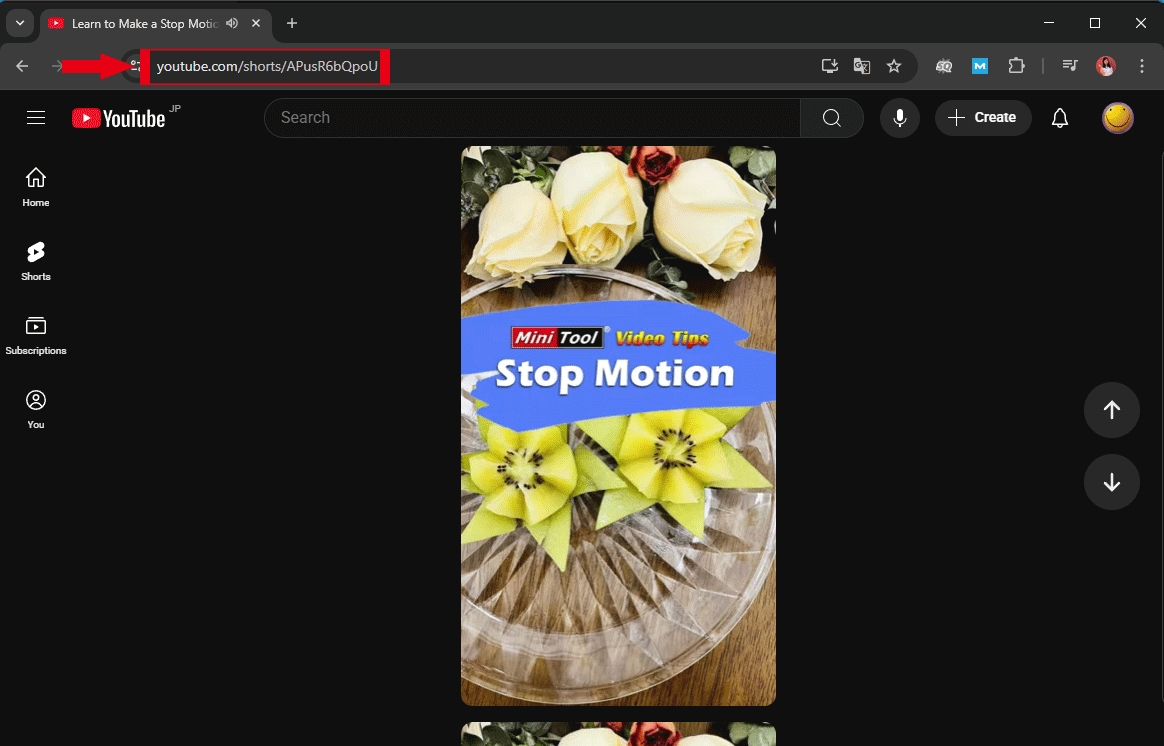Navigate to the next Short with down arrow
The image size is (1164, 746).
tap(1111, 482)
